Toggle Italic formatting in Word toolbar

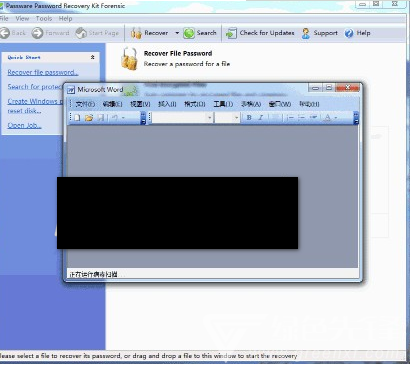point(261,117)
